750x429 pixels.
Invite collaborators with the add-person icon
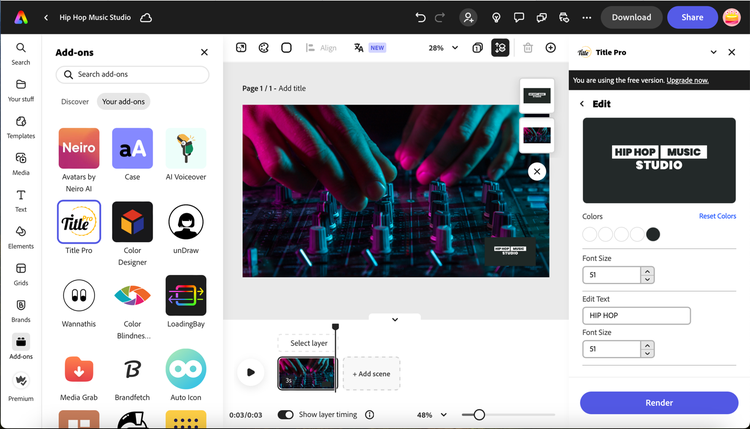tap(468, 18)
